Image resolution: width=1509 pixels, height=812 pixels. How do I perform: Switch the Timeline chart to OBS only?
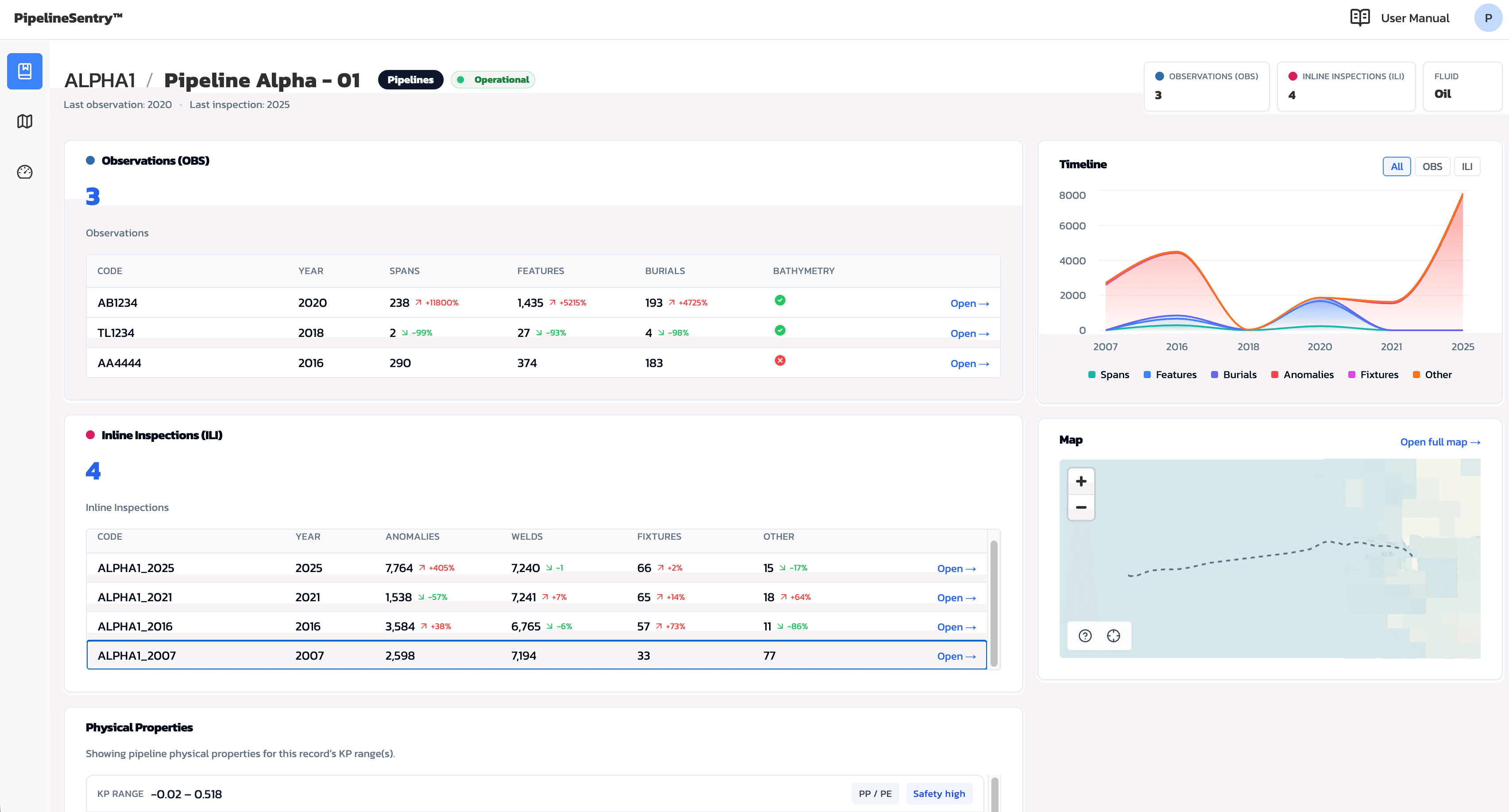pos(1433,166)
